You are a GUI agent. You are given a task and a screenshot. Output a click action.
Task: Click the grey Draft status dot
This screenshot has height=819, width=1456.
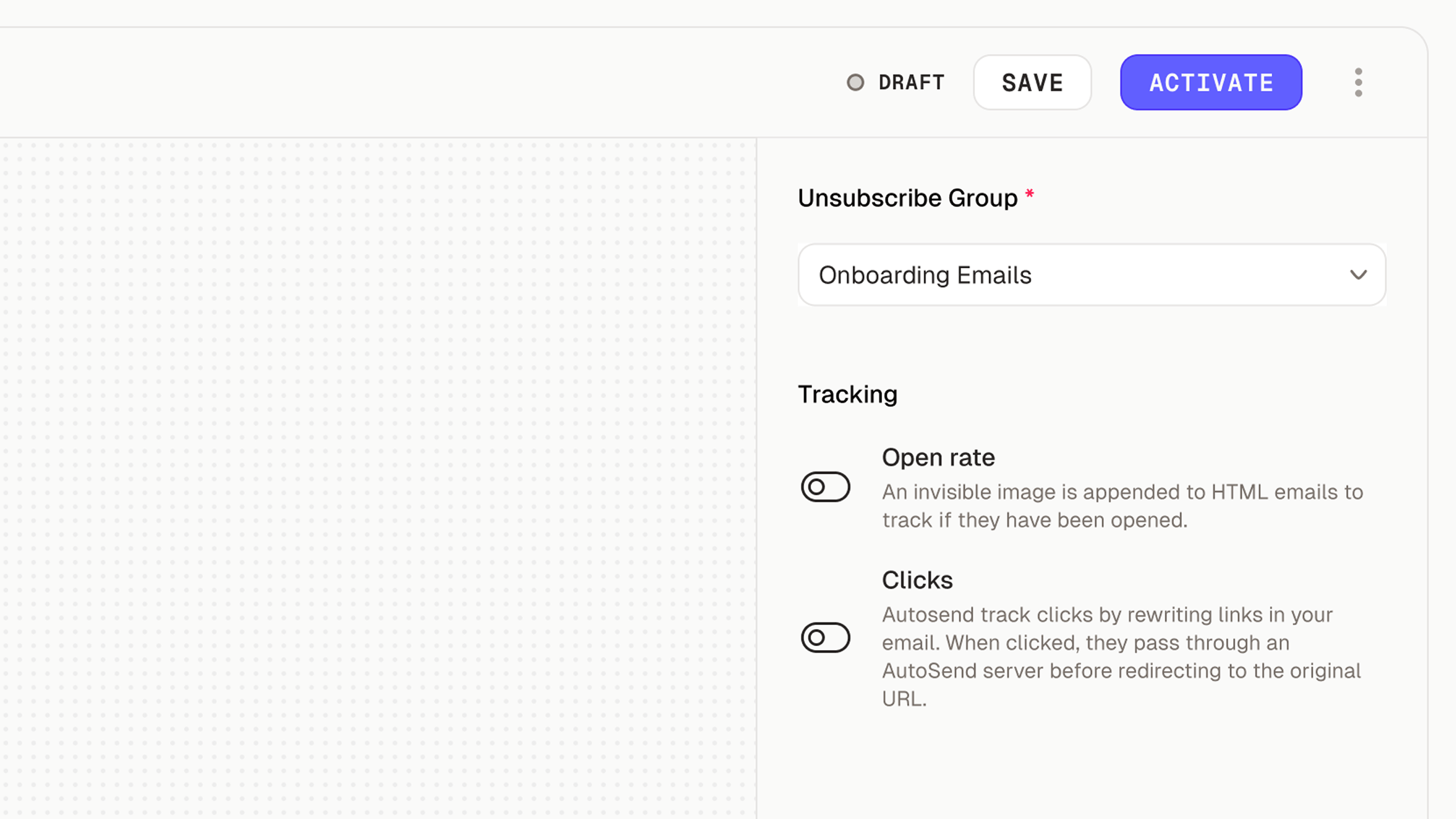(x=855, y=82)
